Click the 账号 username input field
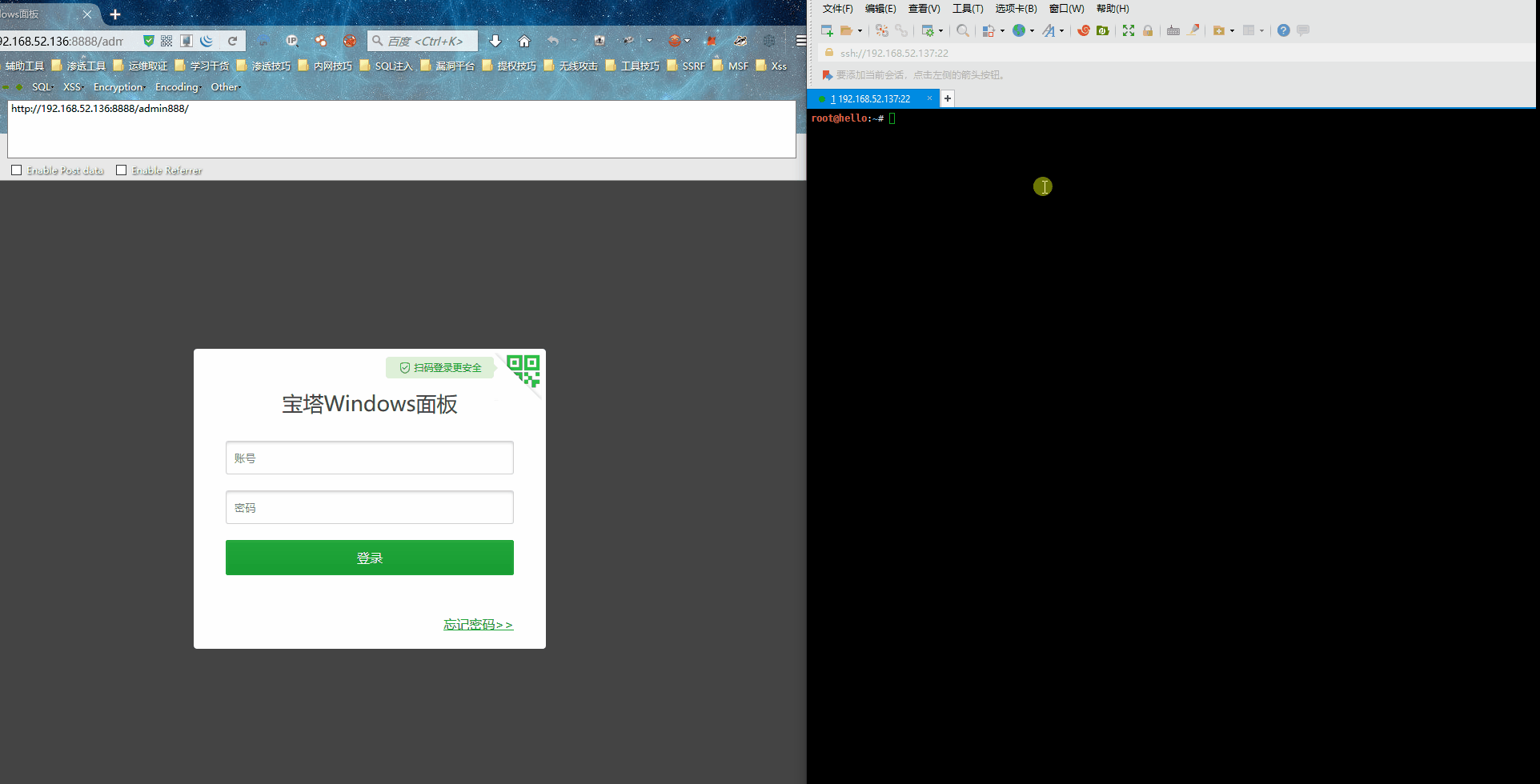The height and width of the screenshot is (784, 1540). coord(370,458)
